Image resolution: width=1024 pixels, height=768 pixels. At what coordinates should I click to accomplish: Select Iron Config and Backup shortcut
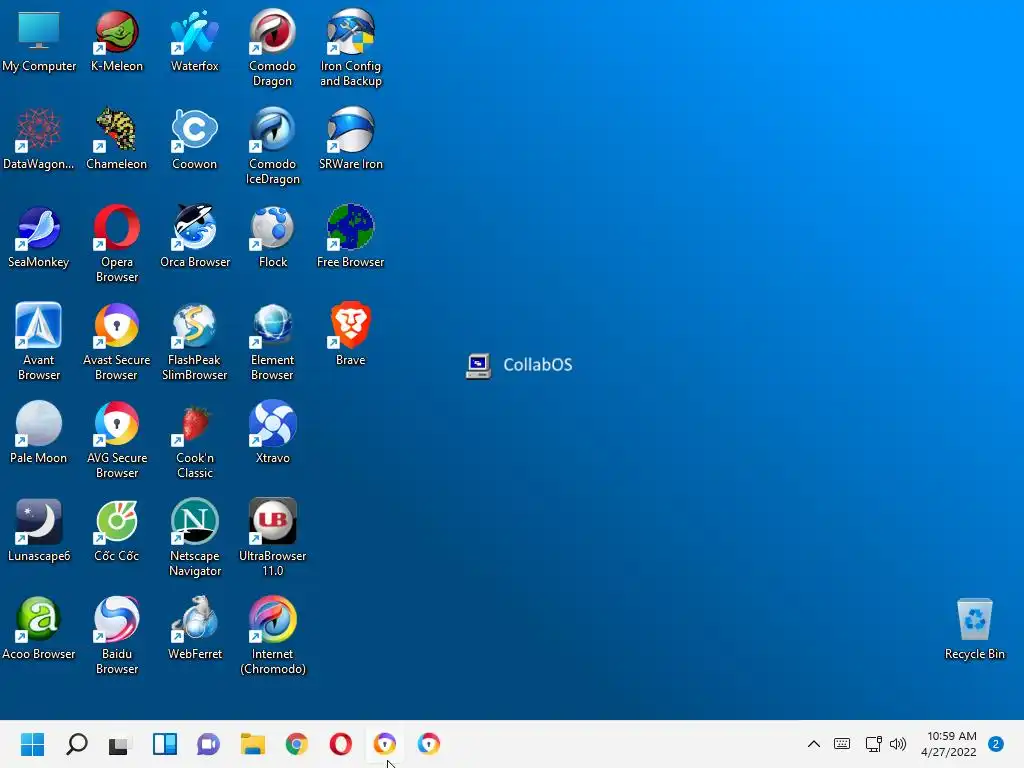coord(351,48)
